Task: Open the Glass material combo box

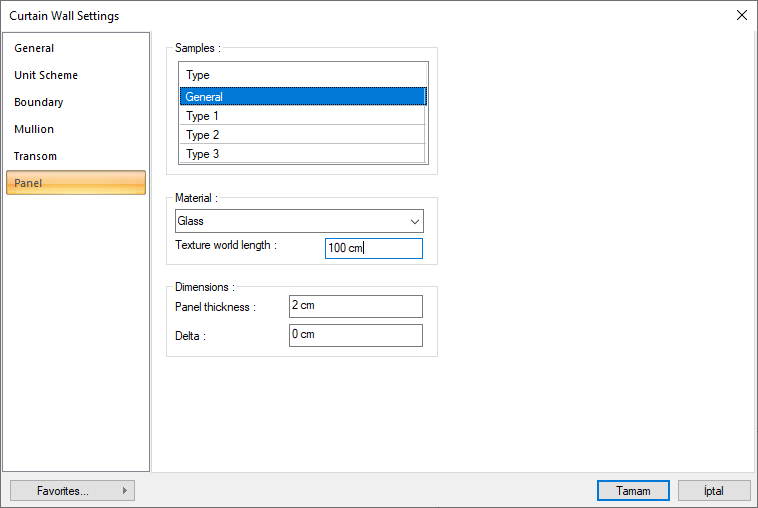Action: coord(290,221)
